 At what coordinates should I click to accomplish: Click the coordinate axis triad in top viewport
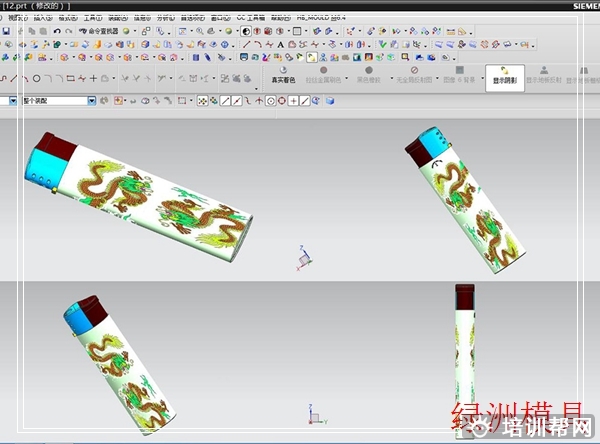(304, 258)
